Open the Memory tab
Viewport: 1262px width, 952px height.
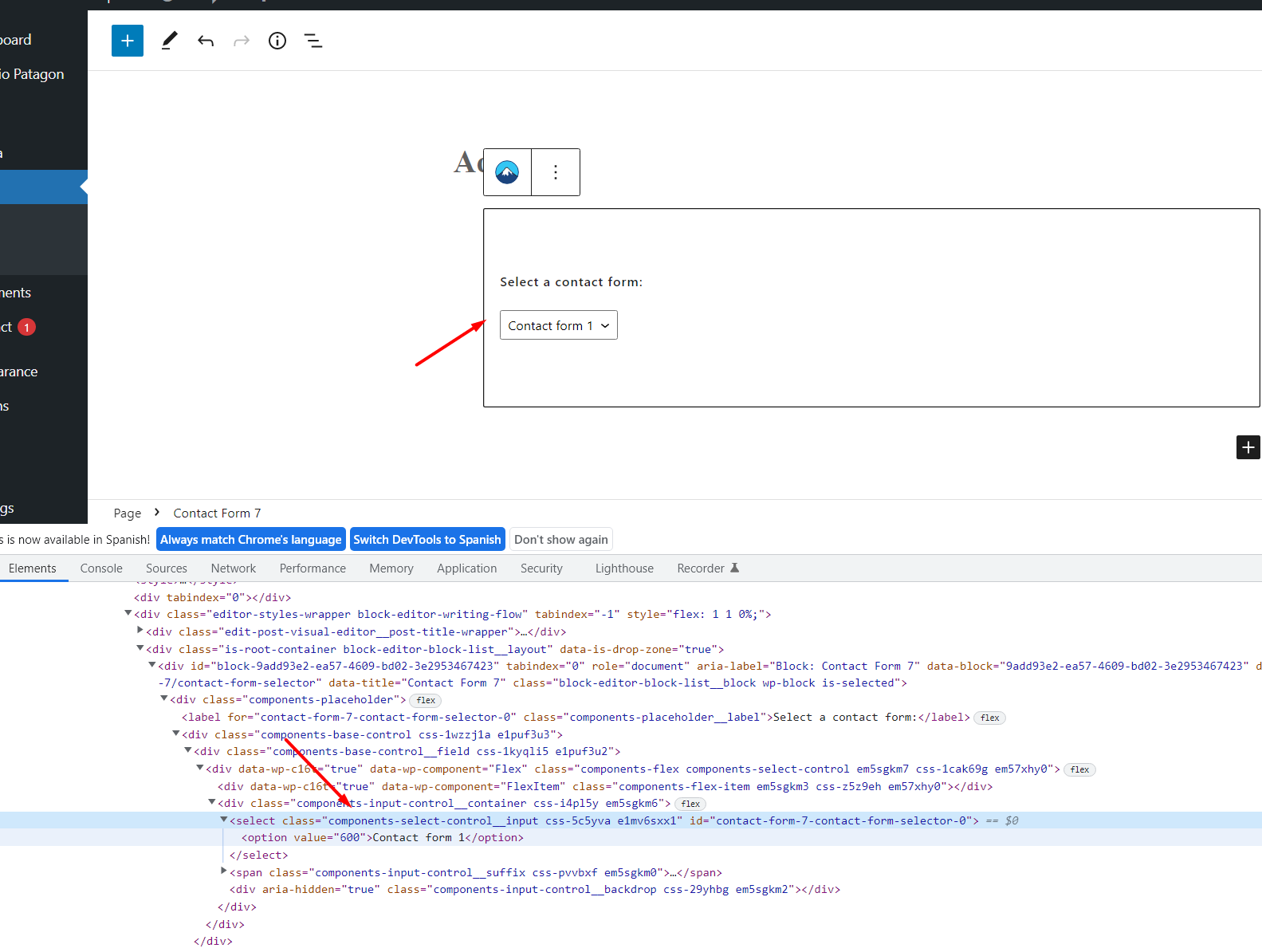391,568
